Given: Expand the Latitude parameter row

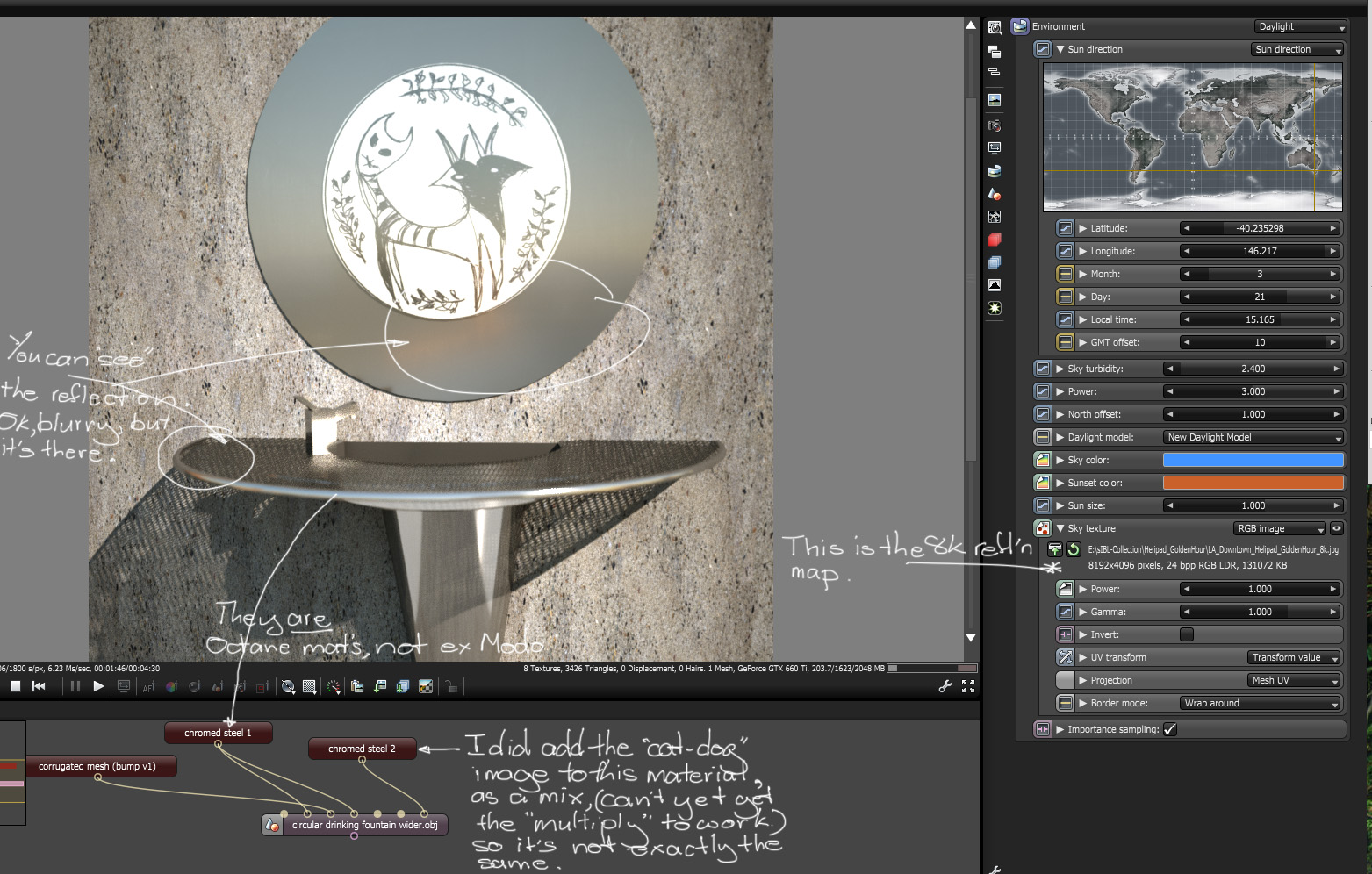Looking at the screenshot, I should pos(1083,228).
